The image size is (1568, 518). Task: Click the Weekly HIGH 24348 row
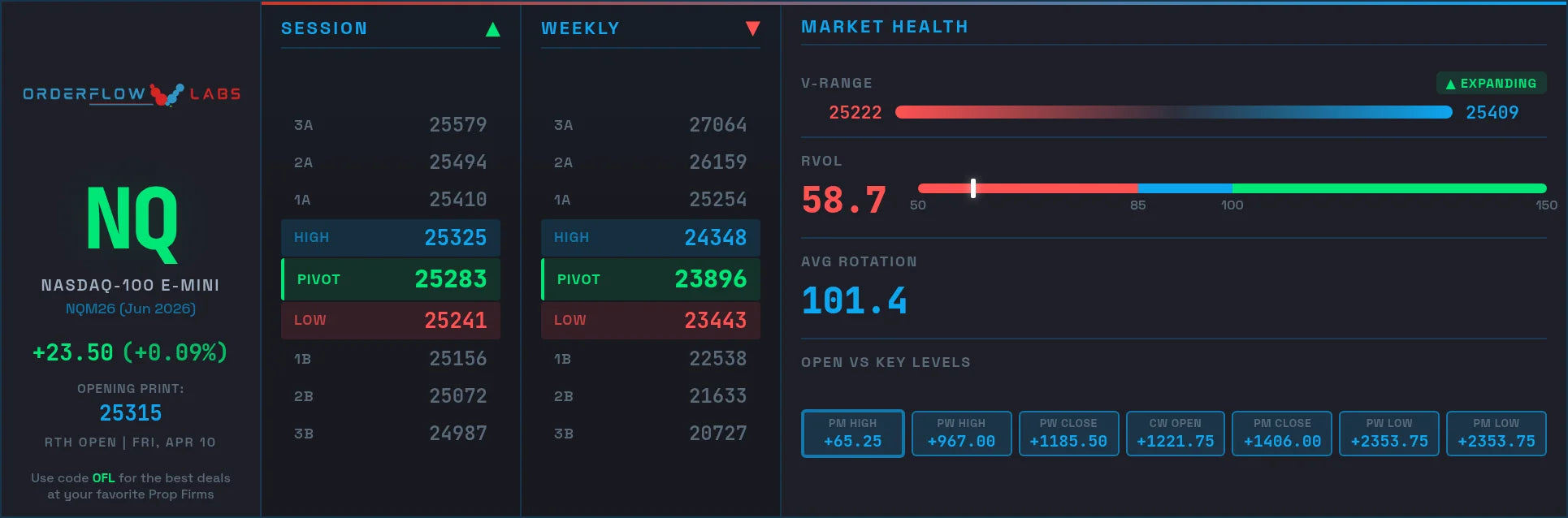click(x=651, y=238)
